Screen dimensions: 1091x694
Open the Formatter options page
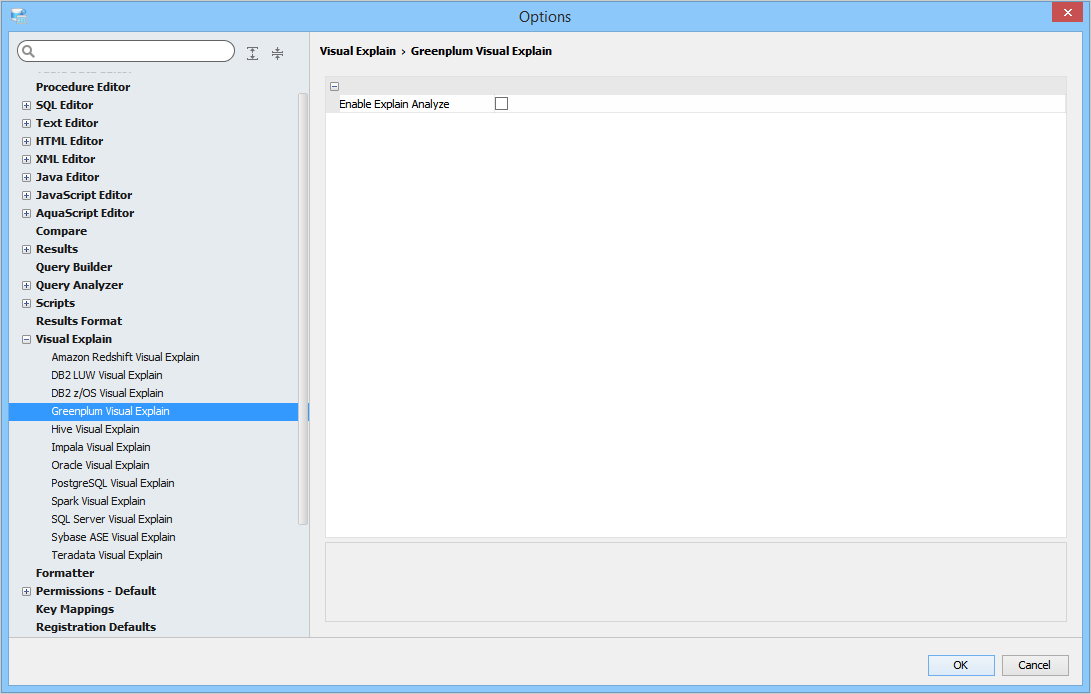65,573
